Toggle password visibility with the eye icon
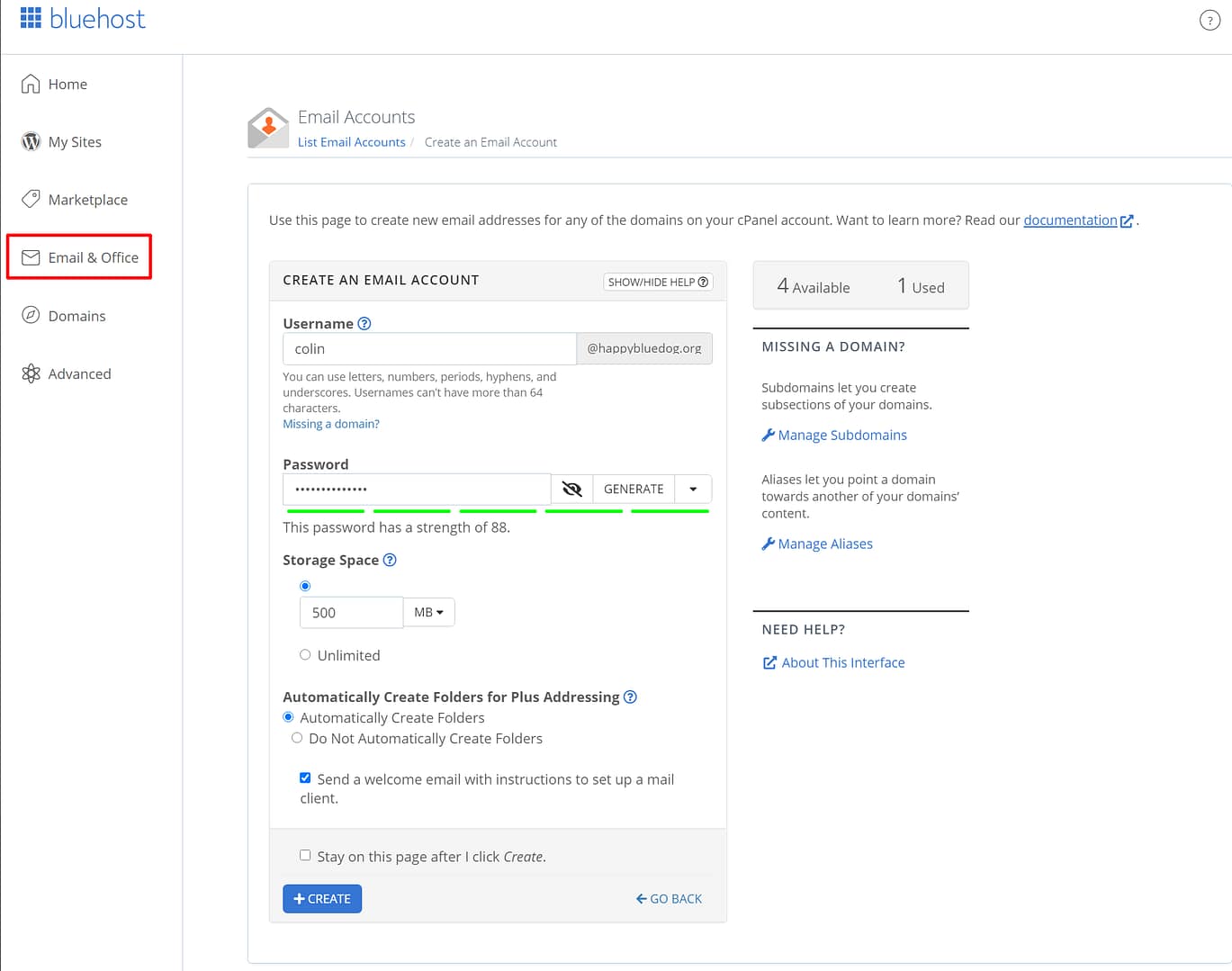 571,489
